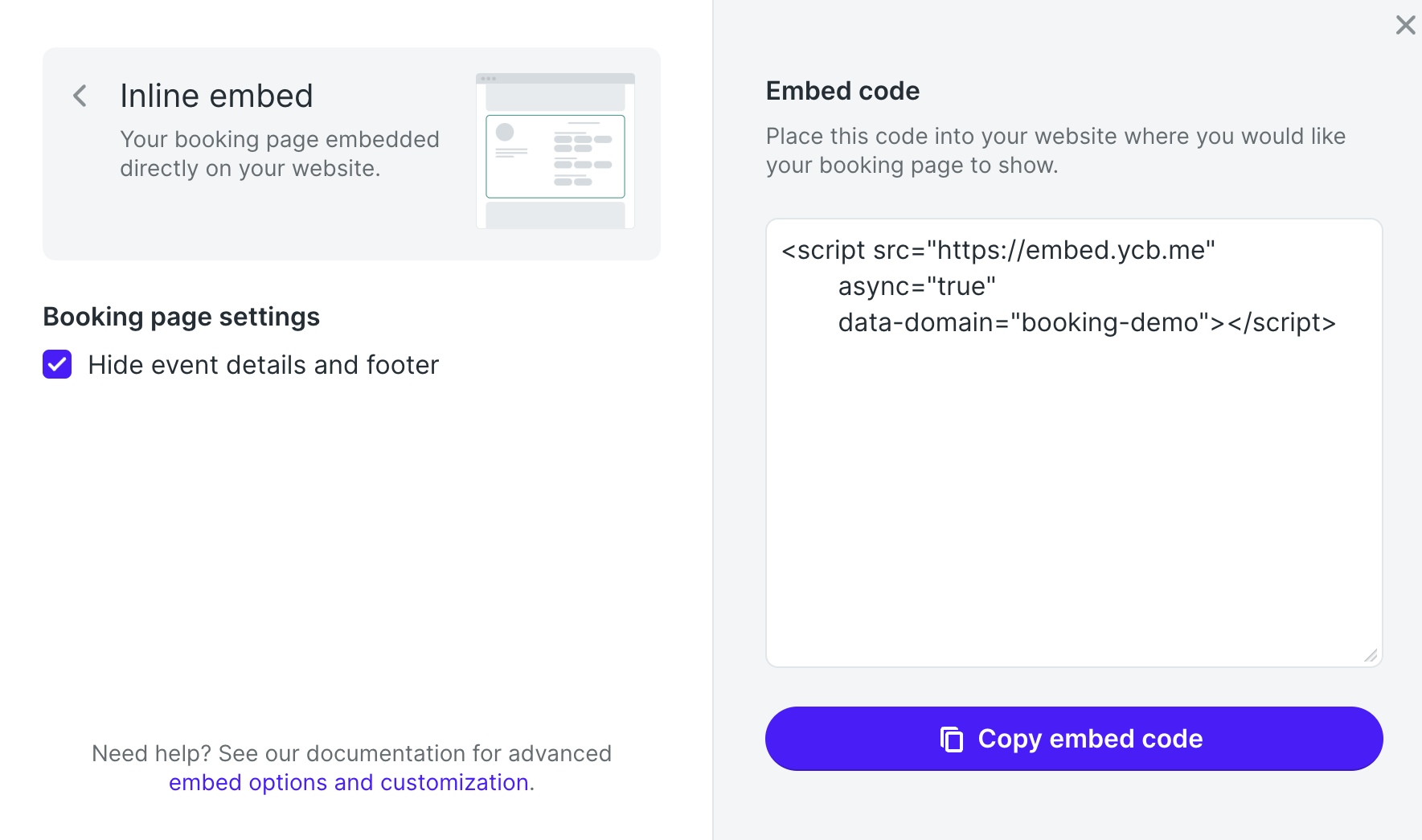Click the copy icon in the purple button
The height and width of the screenshot is (840, 1422).
952,739
